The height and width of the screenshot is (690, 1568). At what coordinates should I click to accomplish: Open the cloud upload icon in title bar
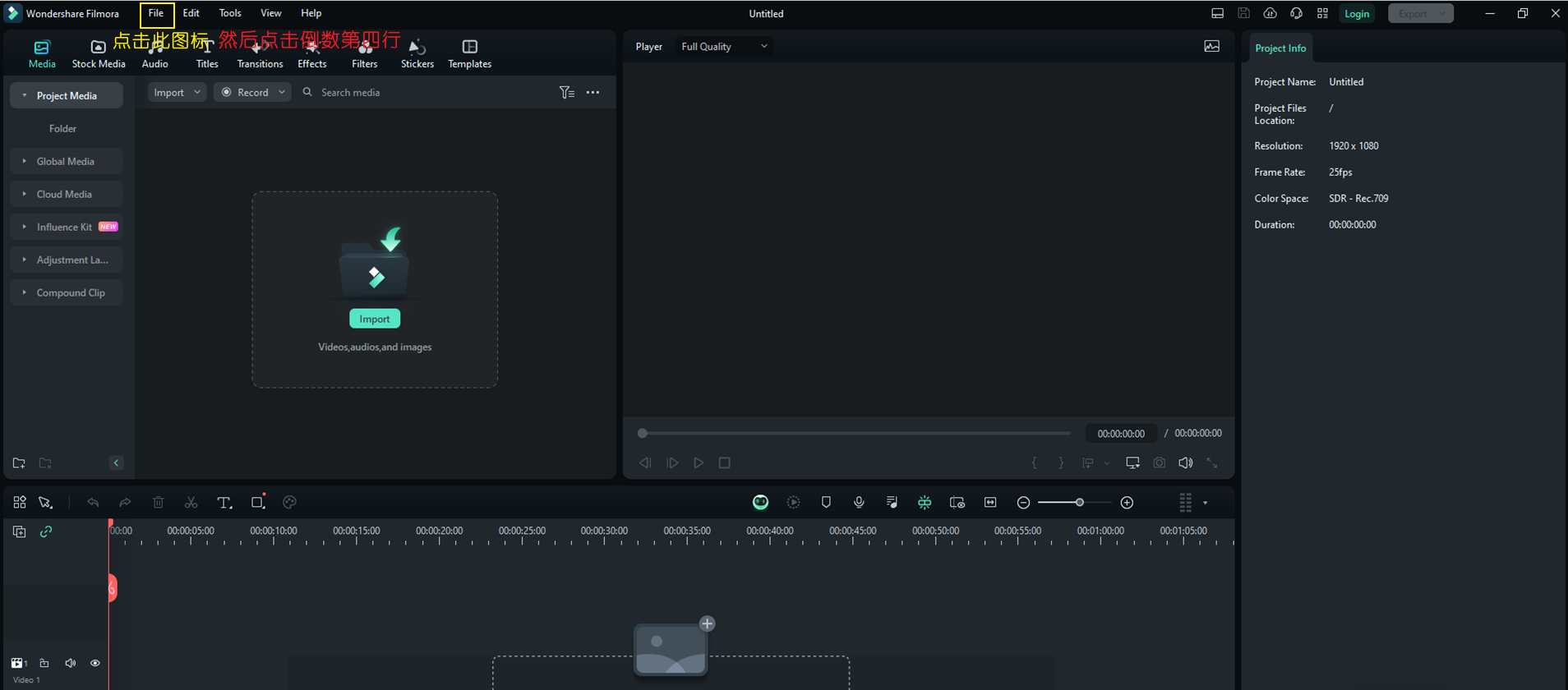click(x=1271, y=13)
